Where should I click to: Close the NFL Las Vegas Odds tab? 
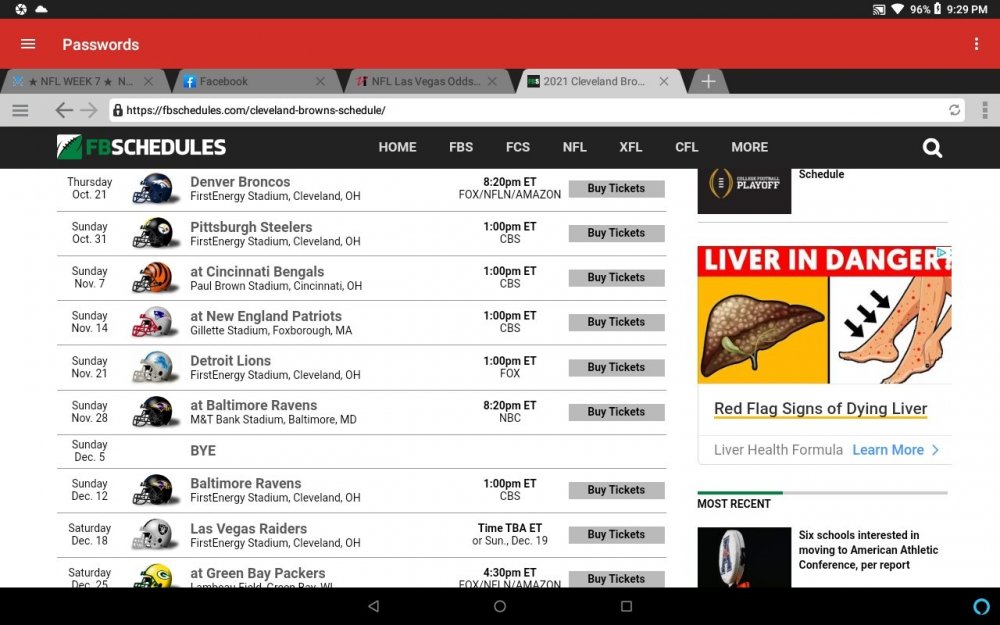[x=492, y=82]
